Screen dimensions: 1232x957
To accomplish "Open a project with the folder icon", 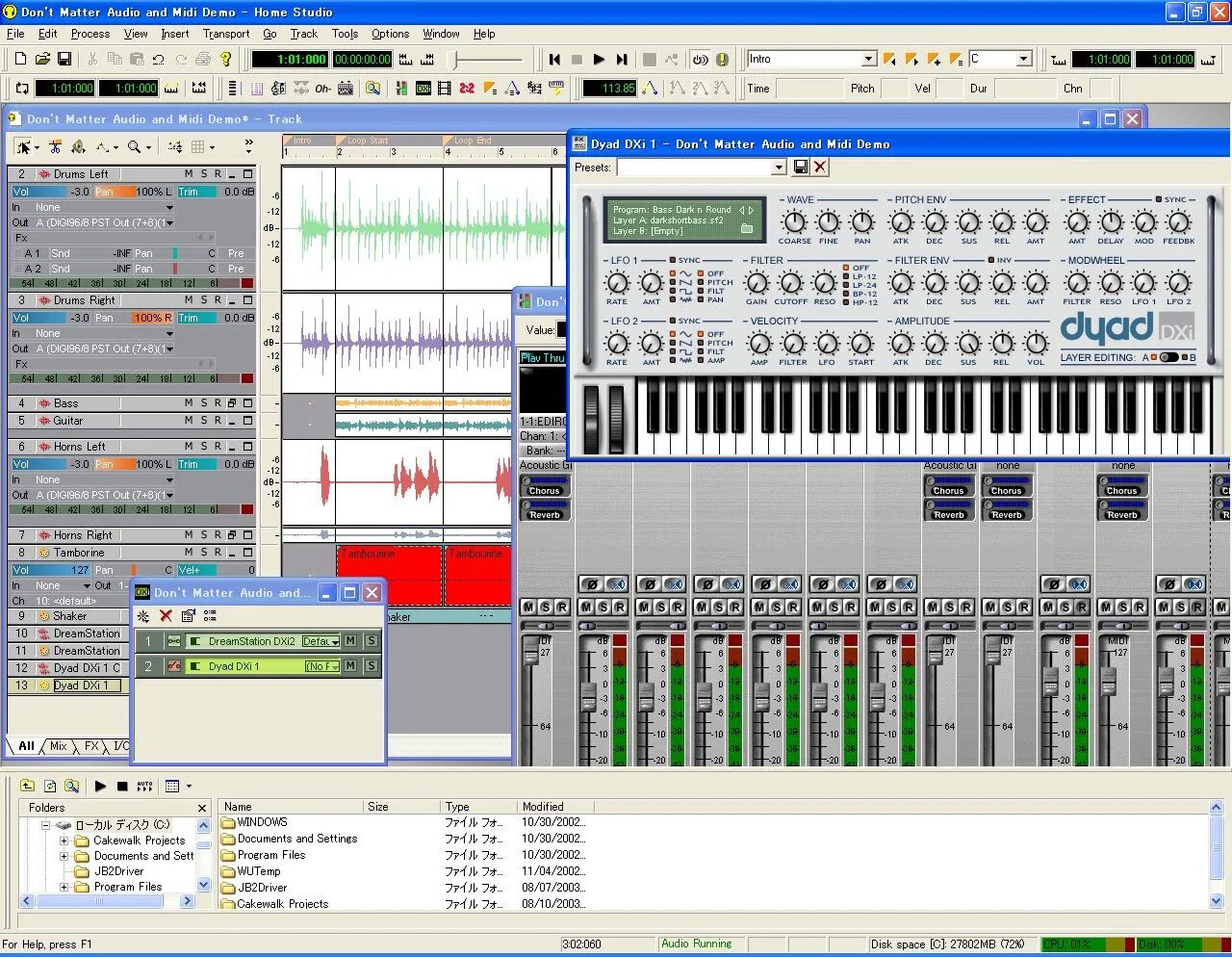I will coord(42,59).
